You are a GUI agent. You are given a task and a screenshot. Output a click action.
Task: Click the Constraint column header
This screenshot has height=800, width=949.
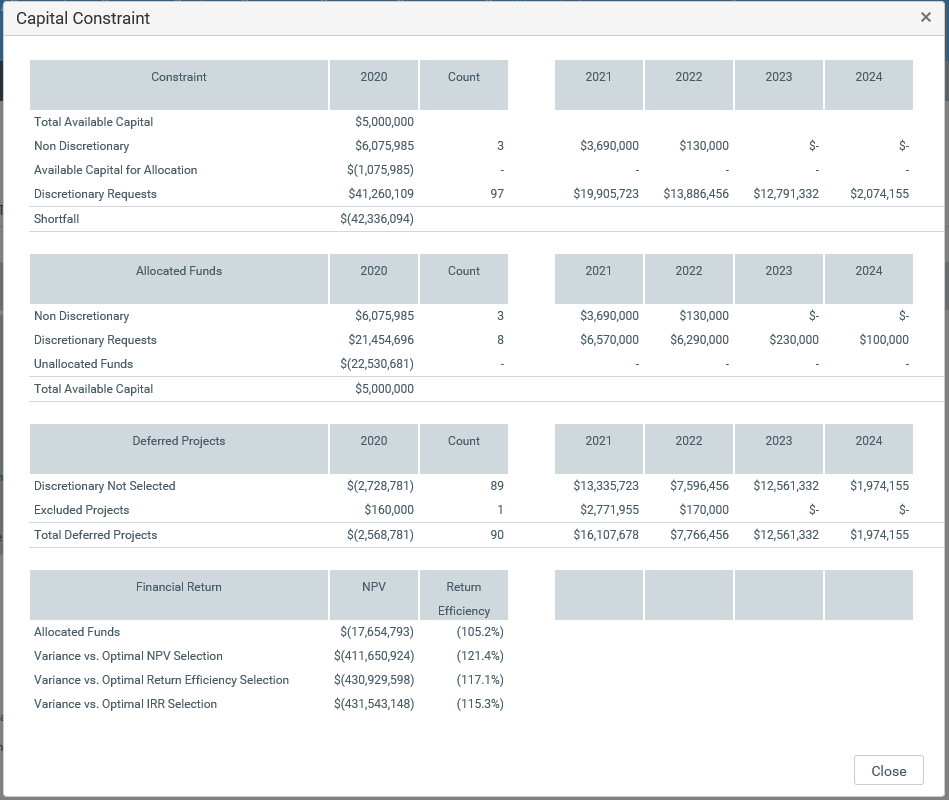pos(179,77)
